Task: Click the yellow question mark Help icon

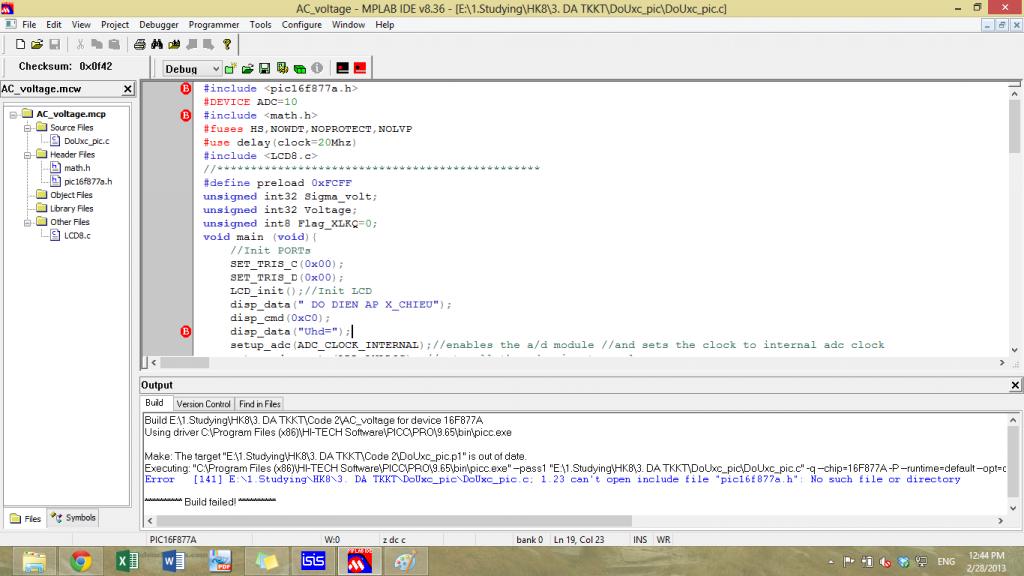Action: click(227, 45)
